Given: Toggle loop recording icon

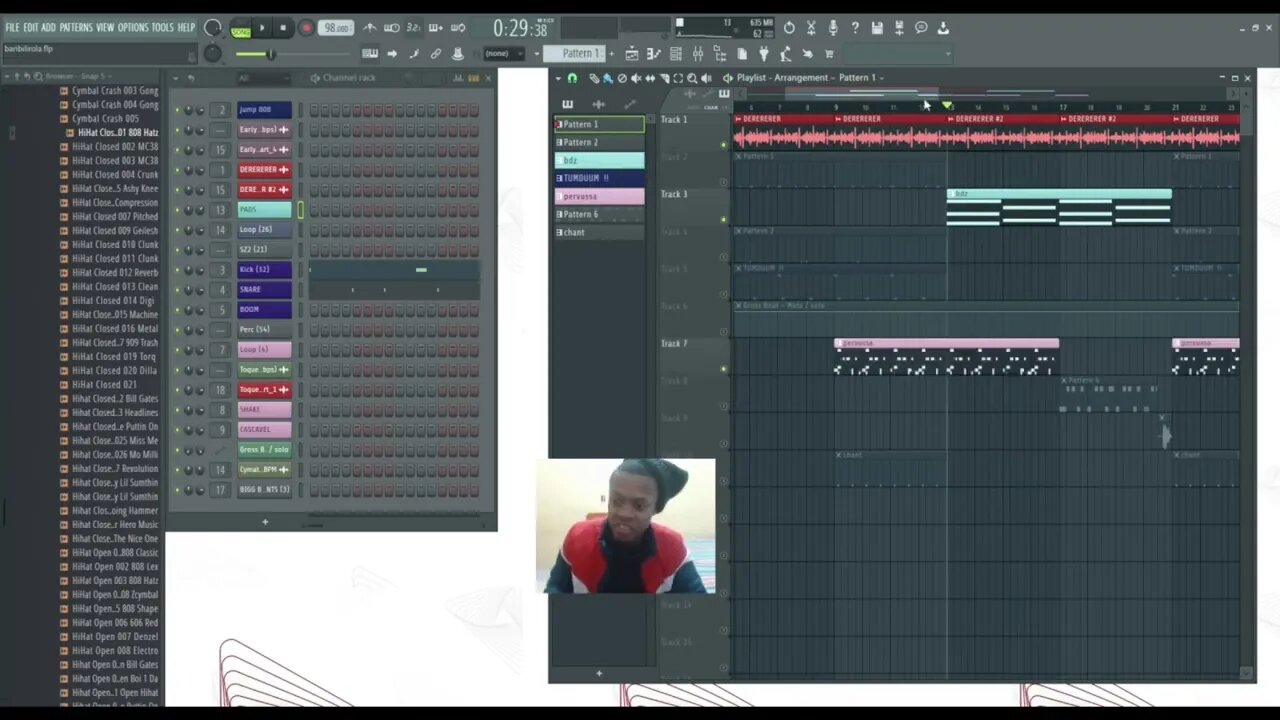Looking at the screenshot, I should tap(458, 29).
